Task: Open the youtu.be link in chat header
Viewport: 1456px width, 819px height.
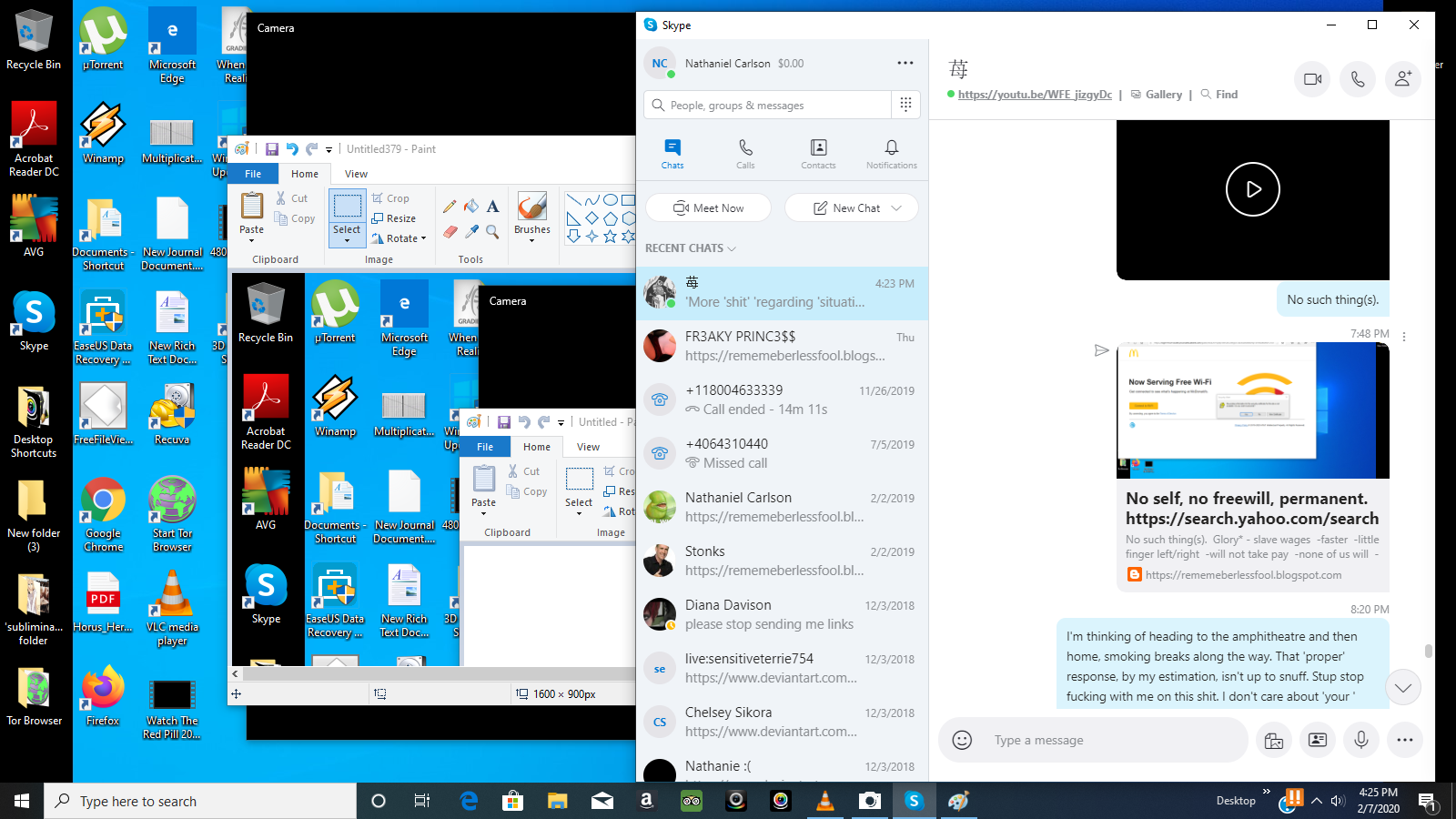Action: coord(1035,94)
